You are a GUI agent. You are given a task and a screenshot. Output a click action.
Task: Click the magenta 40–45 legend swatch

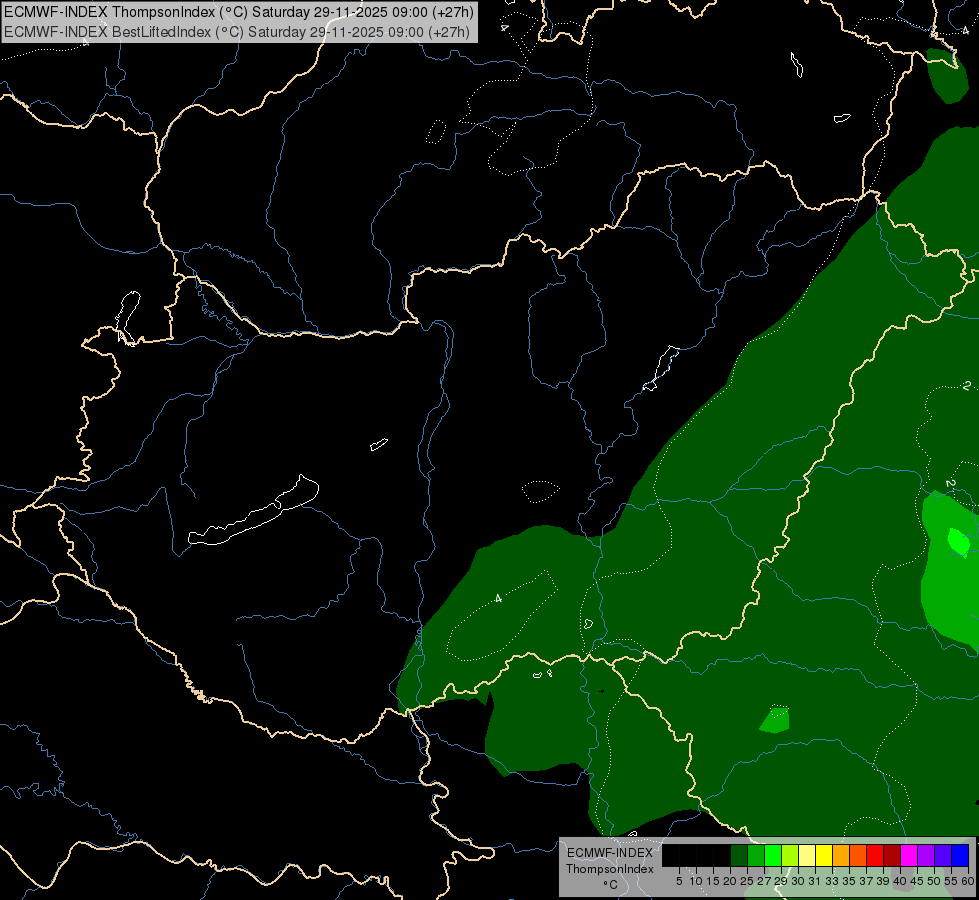click(x=909, y=855)
